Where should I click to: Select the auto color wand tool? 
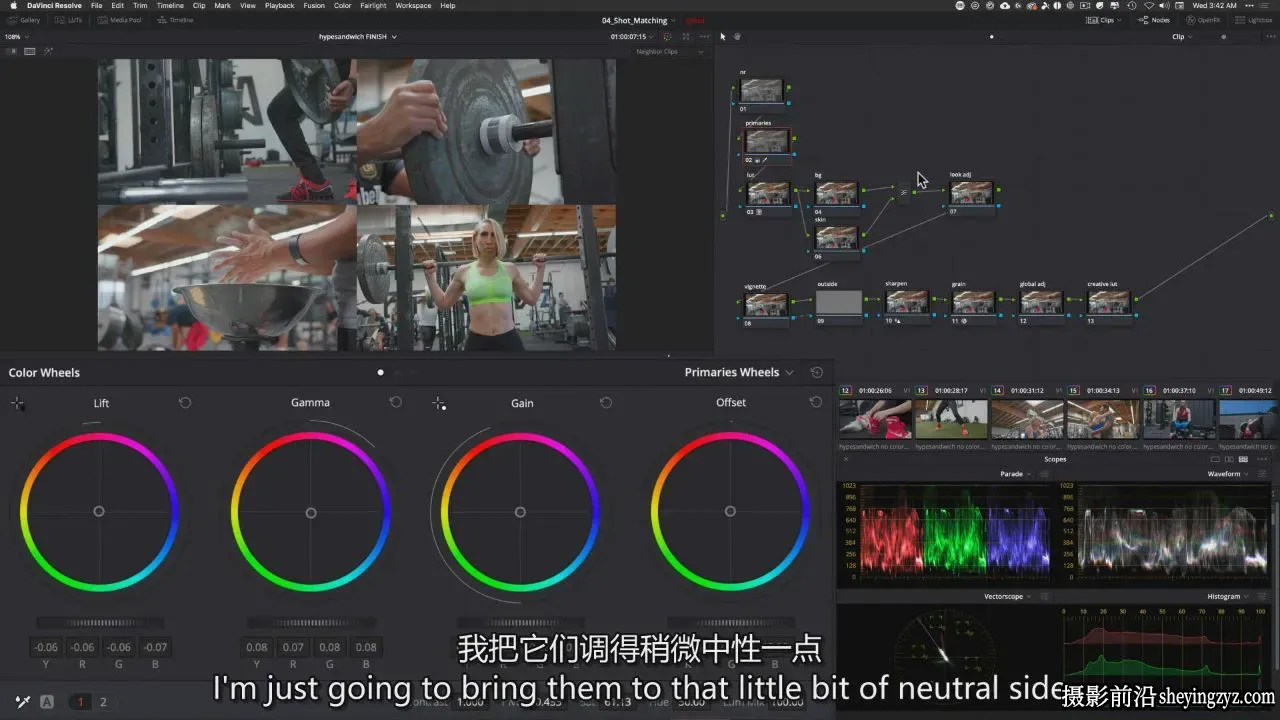(x=22, y=702)
